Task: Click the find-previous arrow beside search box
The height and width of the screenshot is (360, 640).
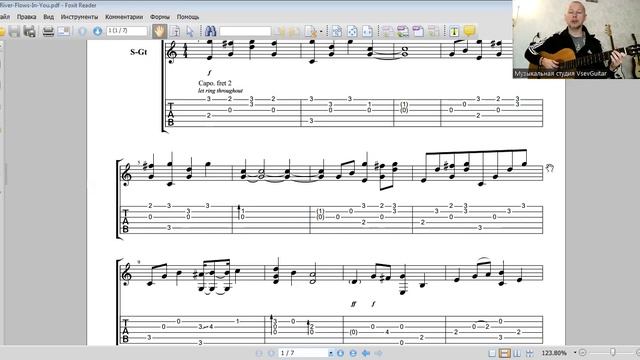Action: [x=280, y=31]
